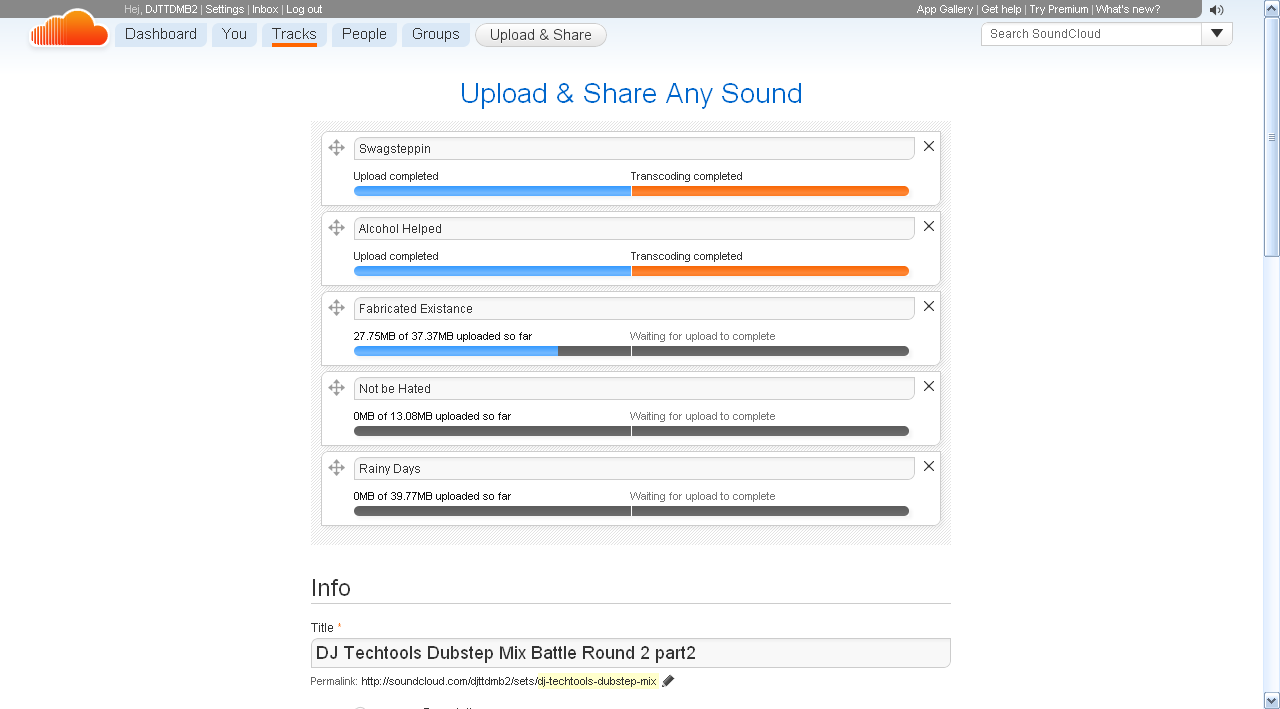The image size is (1280, 709).
Task: Click the Alcohol Helped transcoding progress bar
Action: pyautogui.click(x=770, y=271)
